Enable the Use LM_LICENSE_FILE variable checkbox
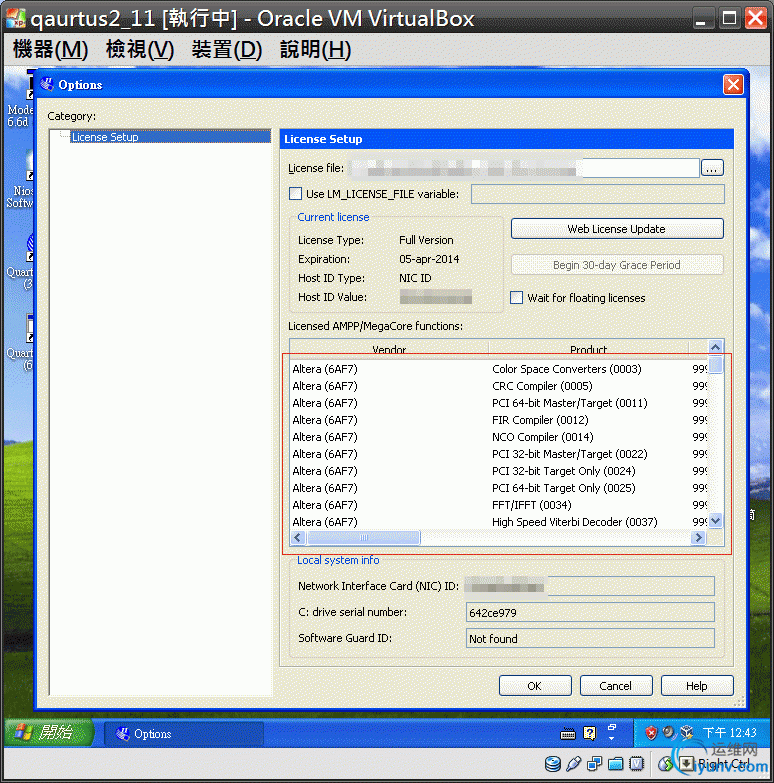 296,193
